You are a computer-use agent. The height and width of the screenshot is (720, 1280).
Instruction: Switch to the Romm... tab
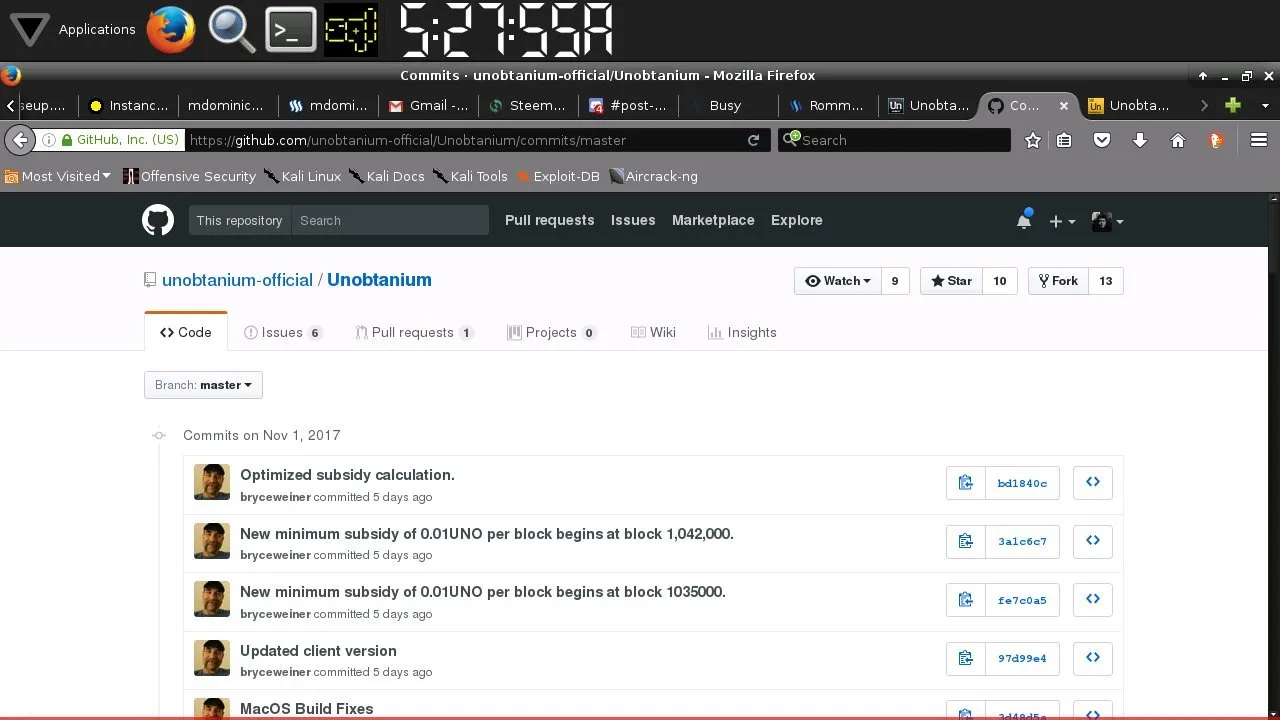[829, 105]
